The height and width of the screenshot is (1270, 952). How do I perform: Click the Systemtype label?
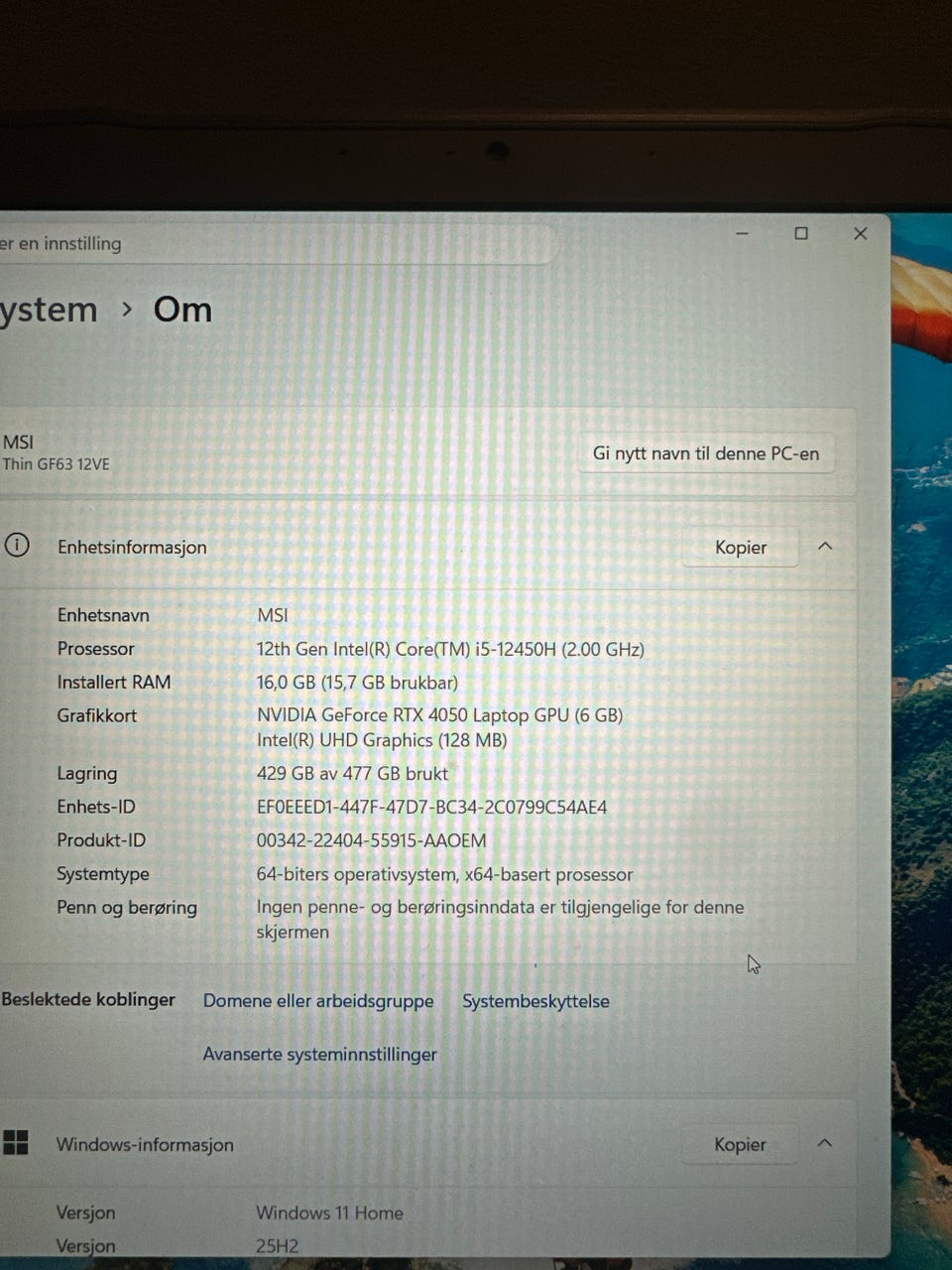pyautogui.click(x=103, y=874)
